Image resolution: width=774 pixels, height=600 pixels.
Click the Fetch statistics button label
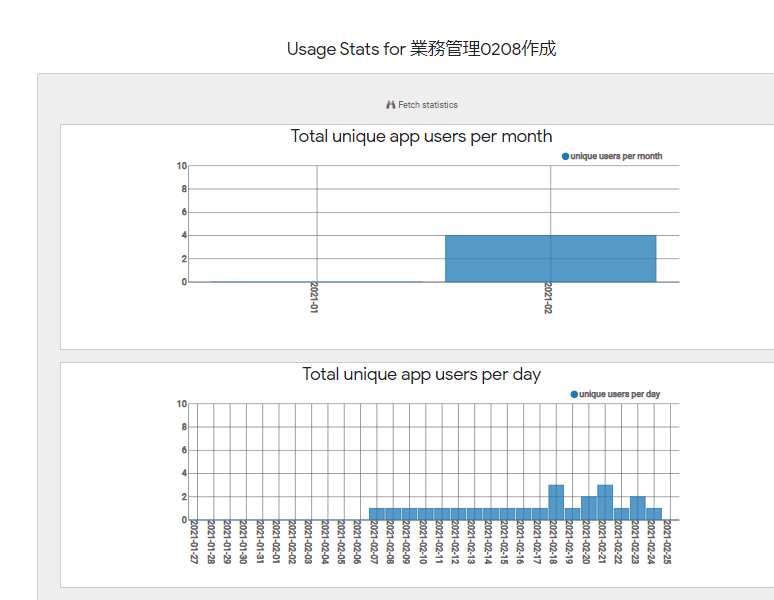[428, 105]
